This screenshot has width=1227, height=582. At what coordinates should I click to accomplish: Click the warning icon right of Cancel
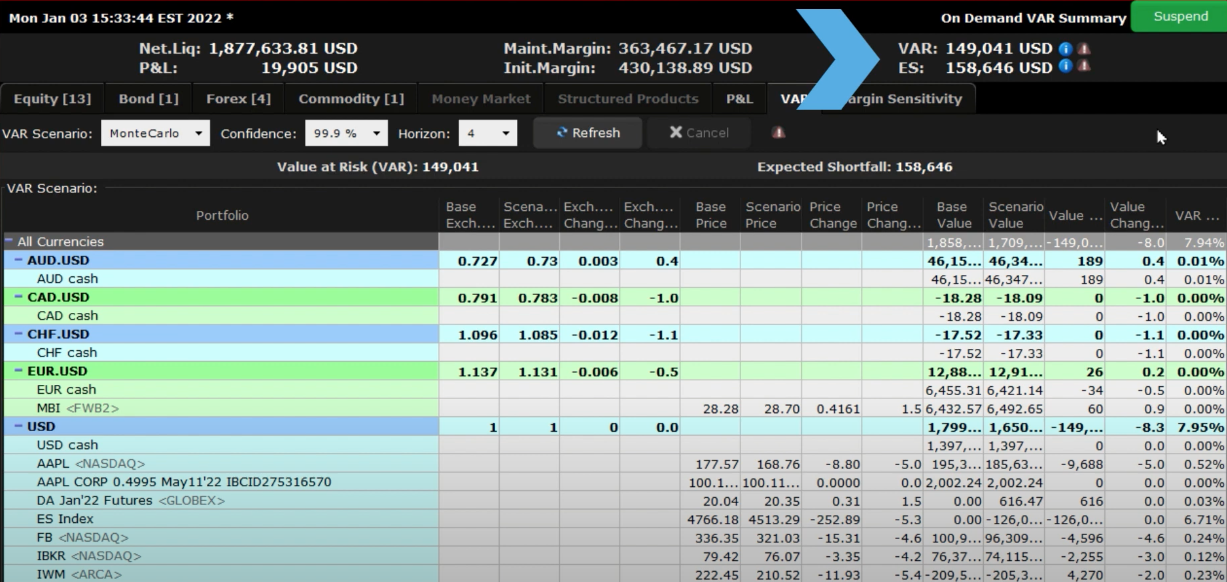click(778, 133)
